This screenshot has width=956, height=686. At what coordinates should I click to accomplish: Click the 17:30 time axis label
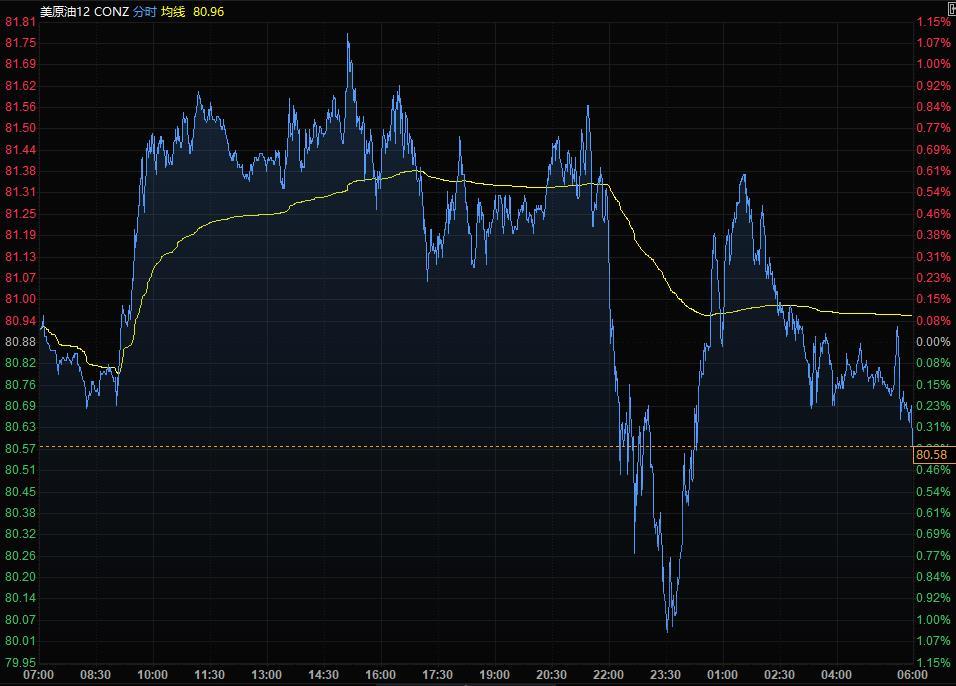[x=437, y=675]
